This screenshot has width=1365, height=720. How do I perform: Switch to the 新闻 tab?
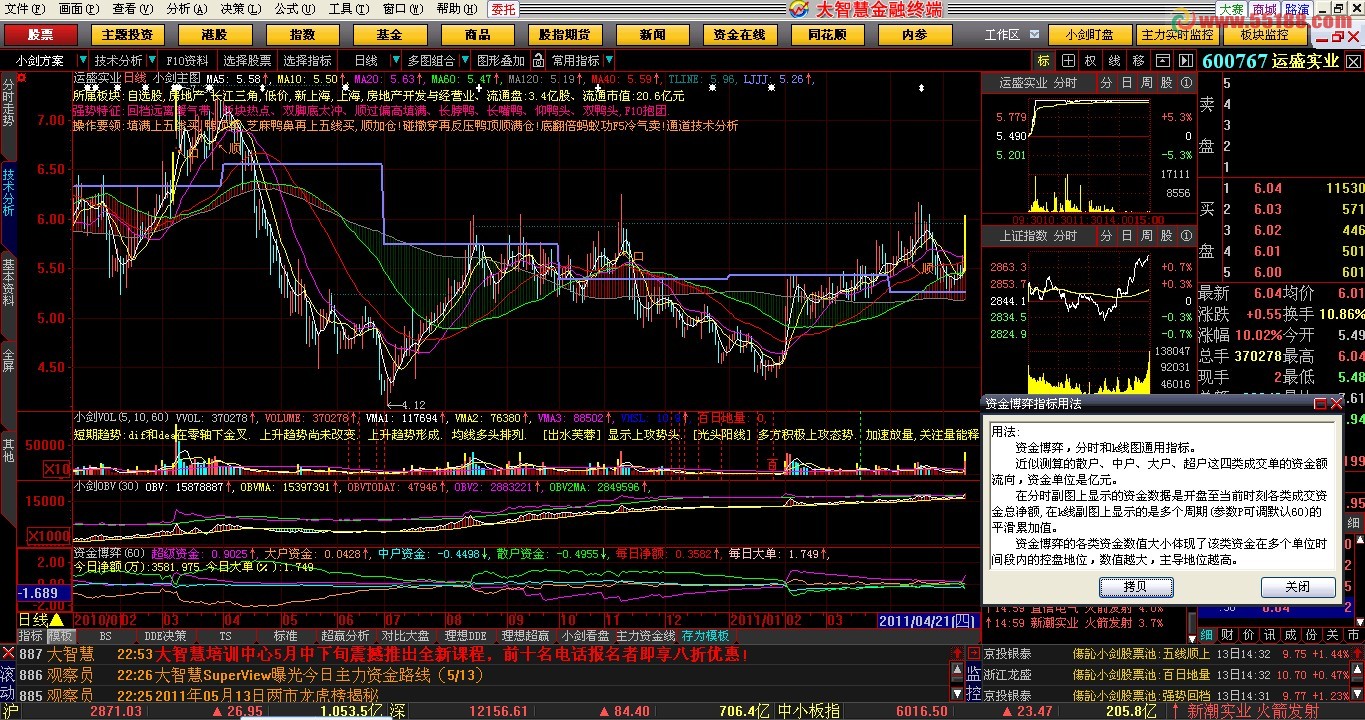point(653,35)
